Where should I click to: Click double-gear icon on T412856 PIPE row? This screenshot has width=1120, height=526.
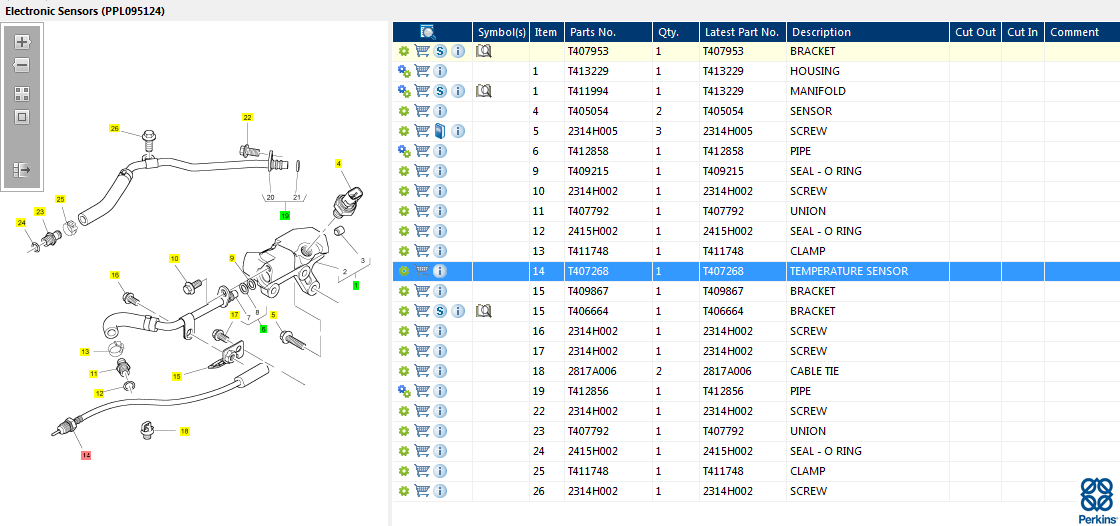pos(404,392)
